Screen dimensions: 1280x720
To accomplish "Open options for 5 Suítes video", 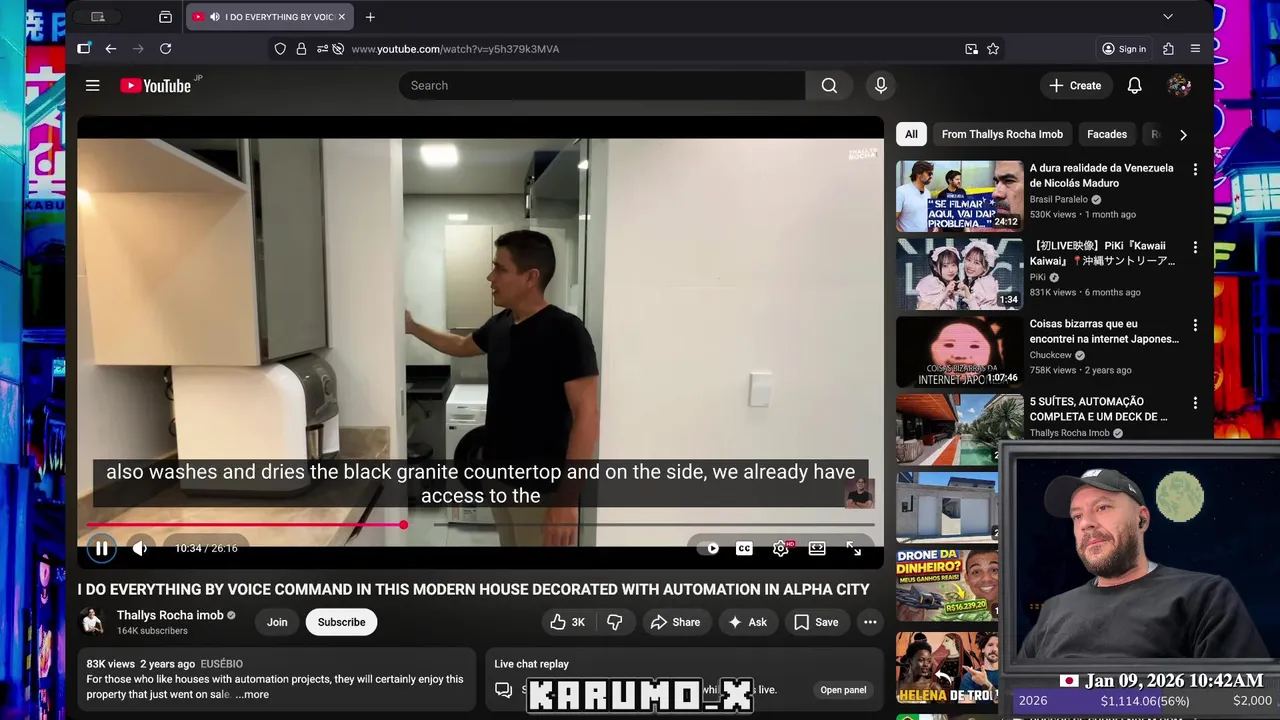I will coord(1195,404).
